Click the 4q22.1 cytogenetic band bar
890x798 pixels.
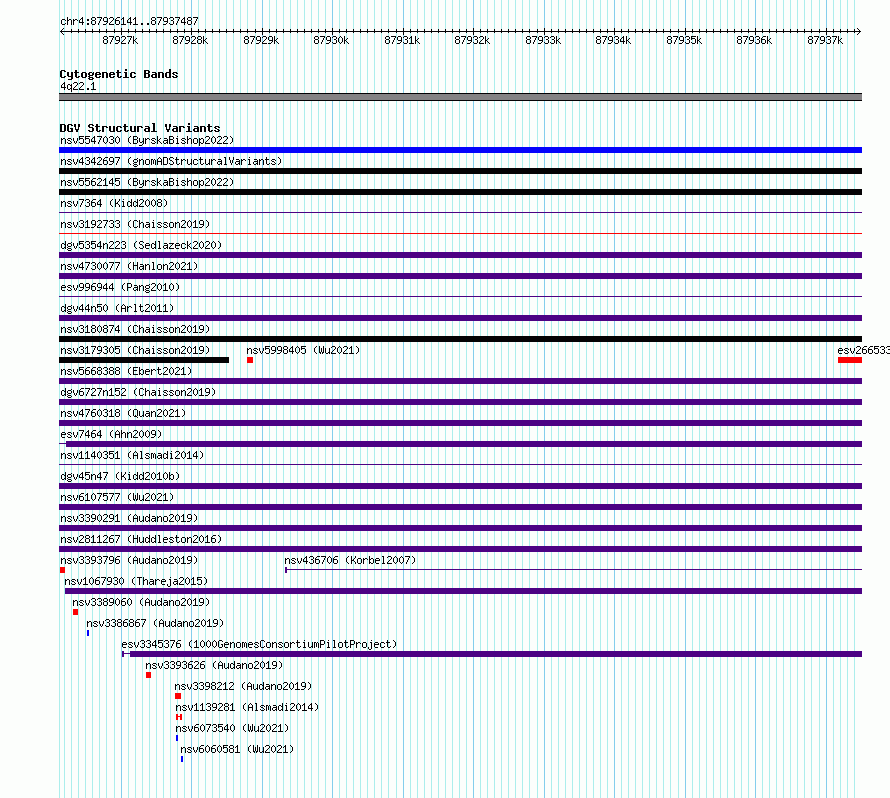(x=460, y=97)
